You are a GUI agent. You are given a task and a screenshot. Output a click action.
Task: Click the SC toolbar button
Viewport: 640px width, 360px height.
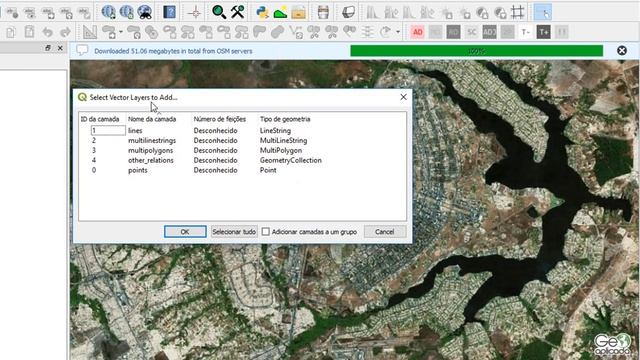pyautogui.click(x=471, y=32)
